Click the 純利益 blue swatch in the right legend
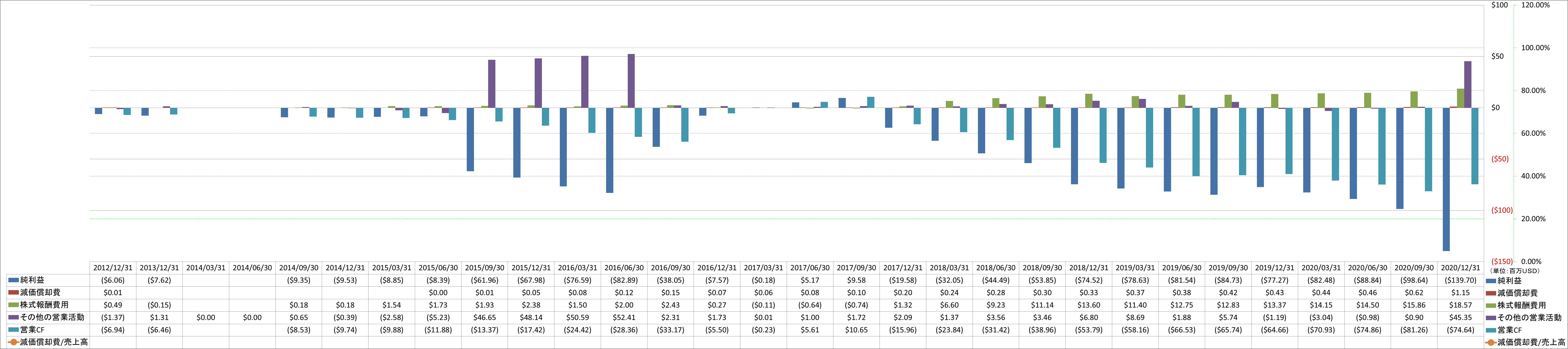Viewport: 1568px width, 349px height. point(1491,281)
